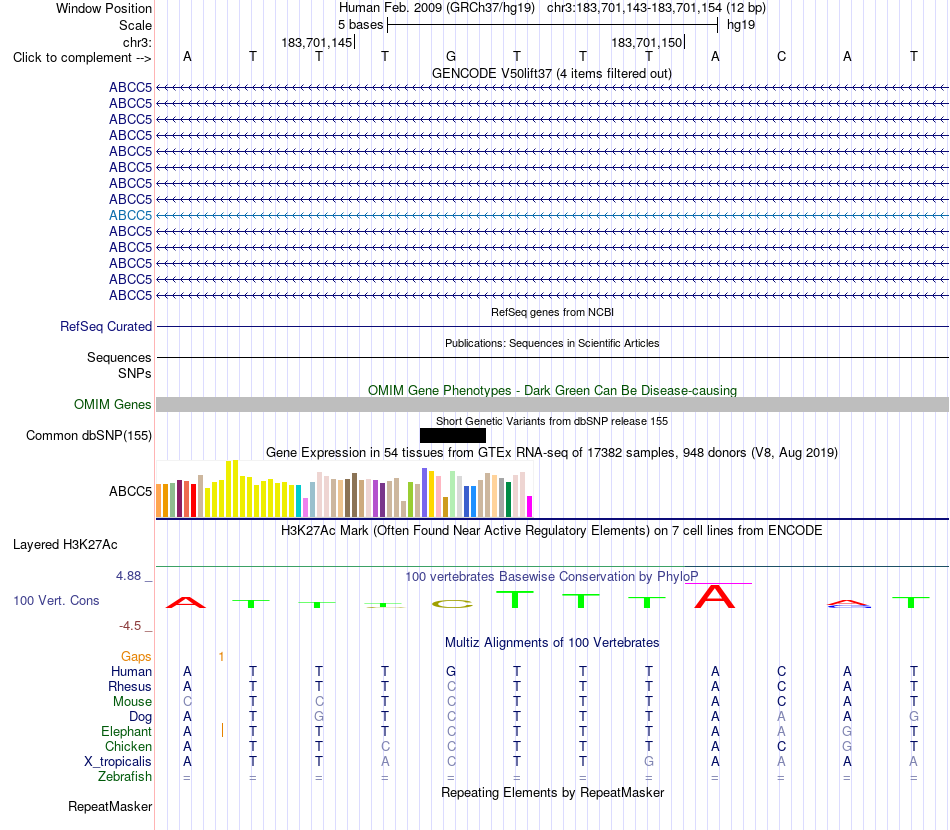The height and width of the screenshot is (830, 950).
Task: Click the G base in reference sequence row
Action: (x=451, y=56)
